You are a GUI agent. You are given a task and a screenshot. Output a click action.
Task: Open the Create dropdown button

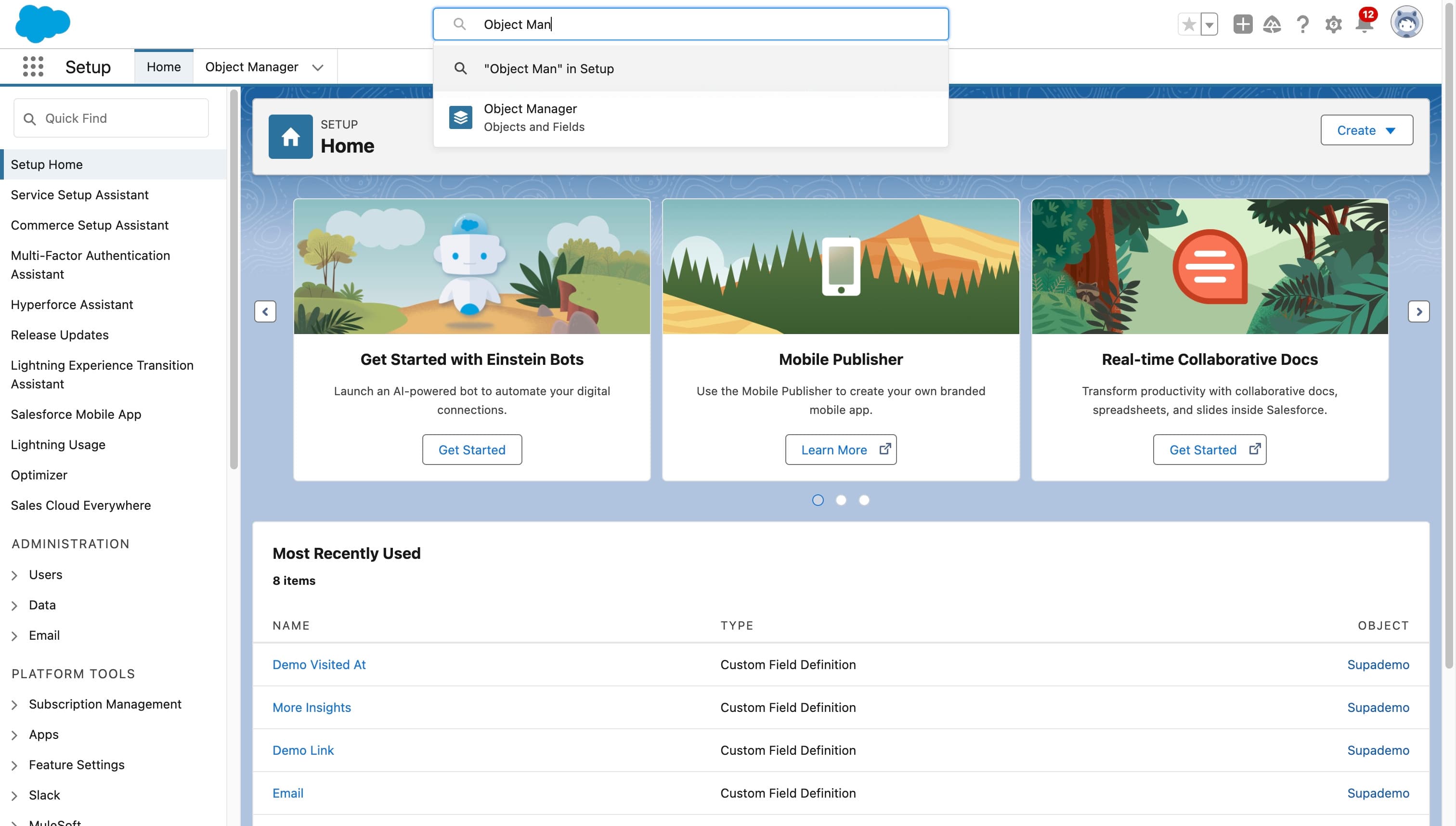[1366, 130]
